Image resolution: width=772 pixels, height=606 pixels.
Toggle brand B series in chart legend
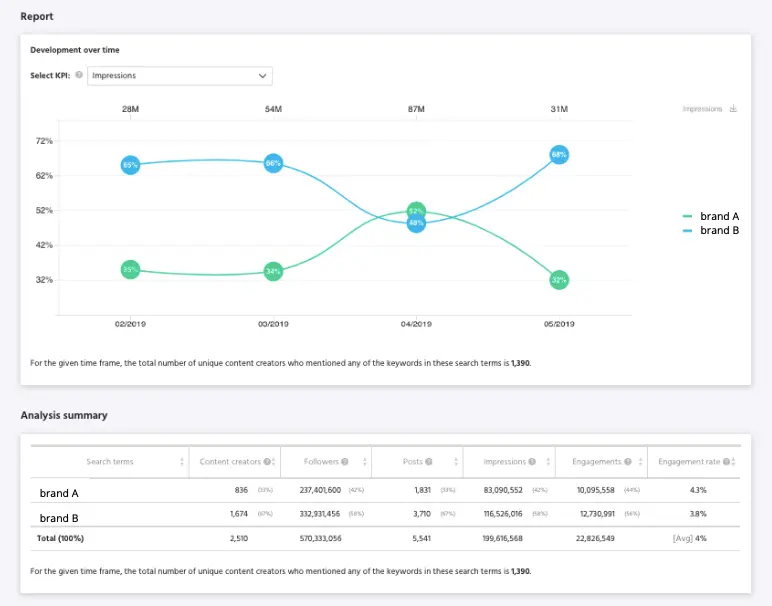click(x=710, y=230)
